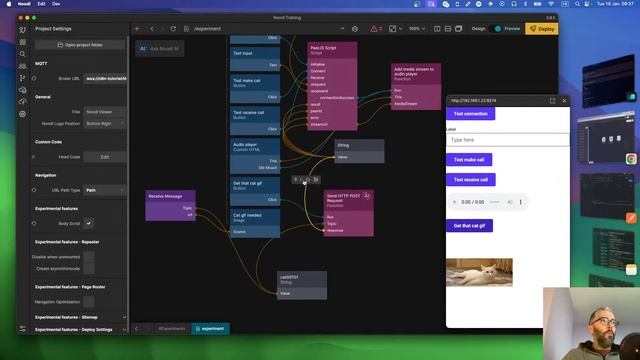The image size is (640, 360).
Task: Click the AI badge on Send HTTP POST node
Action: (x=367, y=196)
